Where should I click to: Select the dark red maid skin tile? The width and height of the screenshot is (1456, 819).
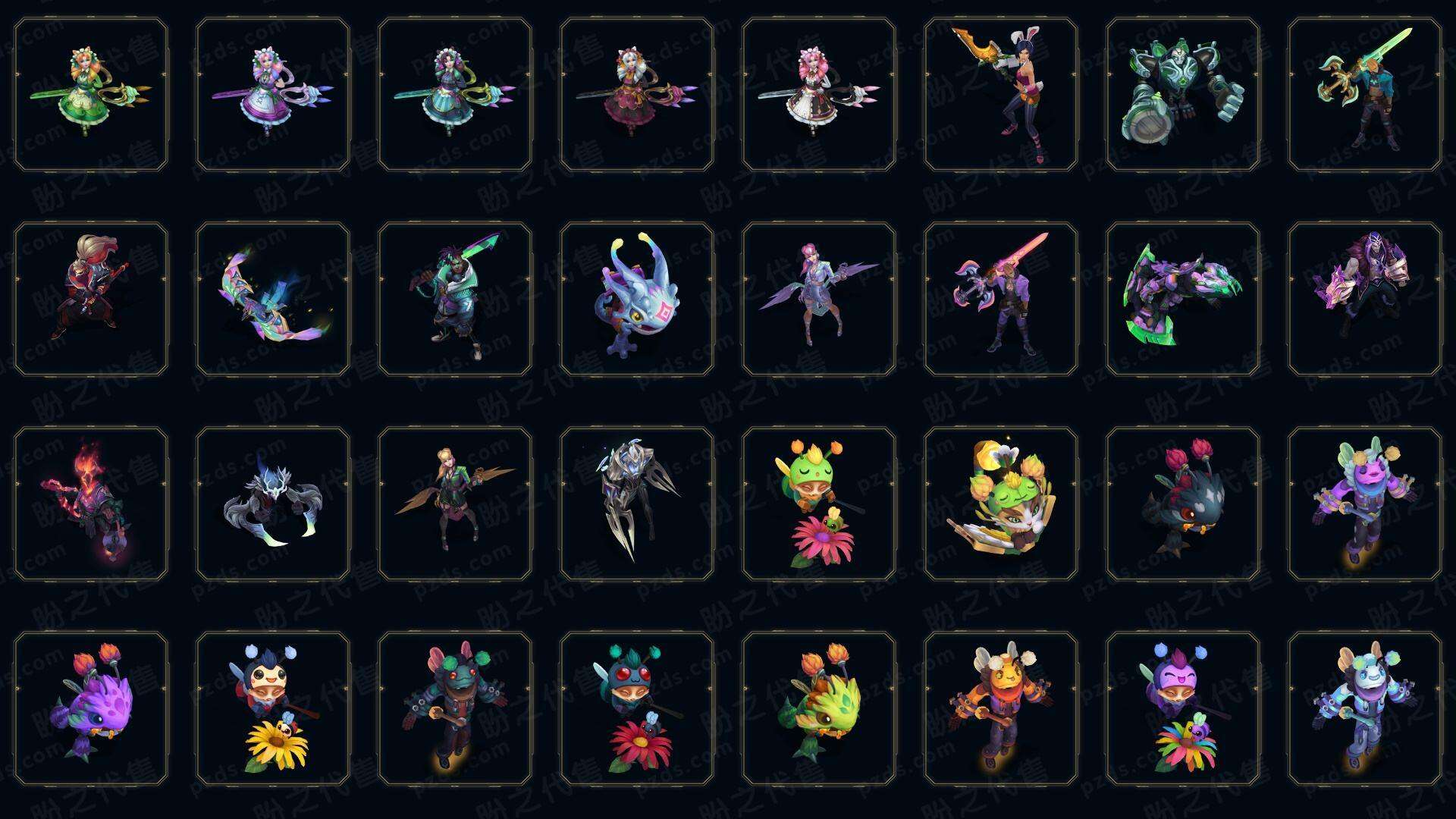637,95
